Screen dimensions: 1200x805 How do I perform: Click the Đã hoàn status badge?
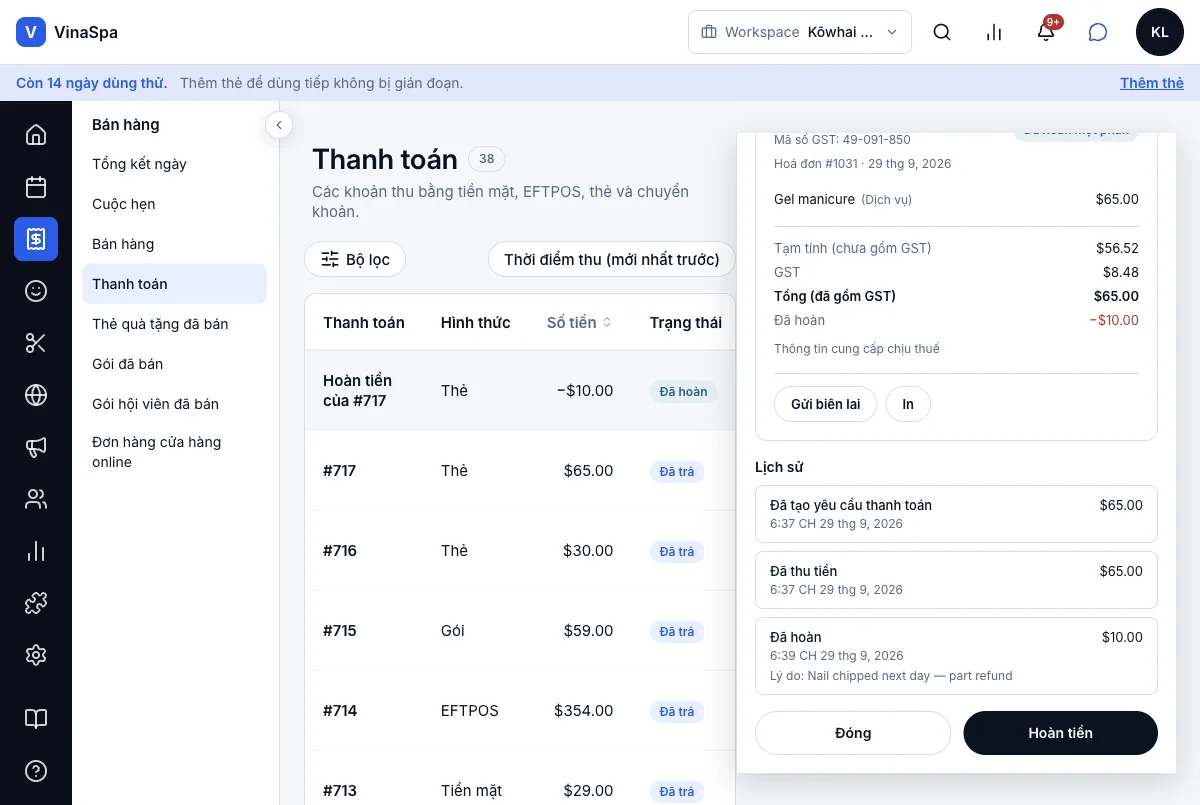click(x=683, y=392)
